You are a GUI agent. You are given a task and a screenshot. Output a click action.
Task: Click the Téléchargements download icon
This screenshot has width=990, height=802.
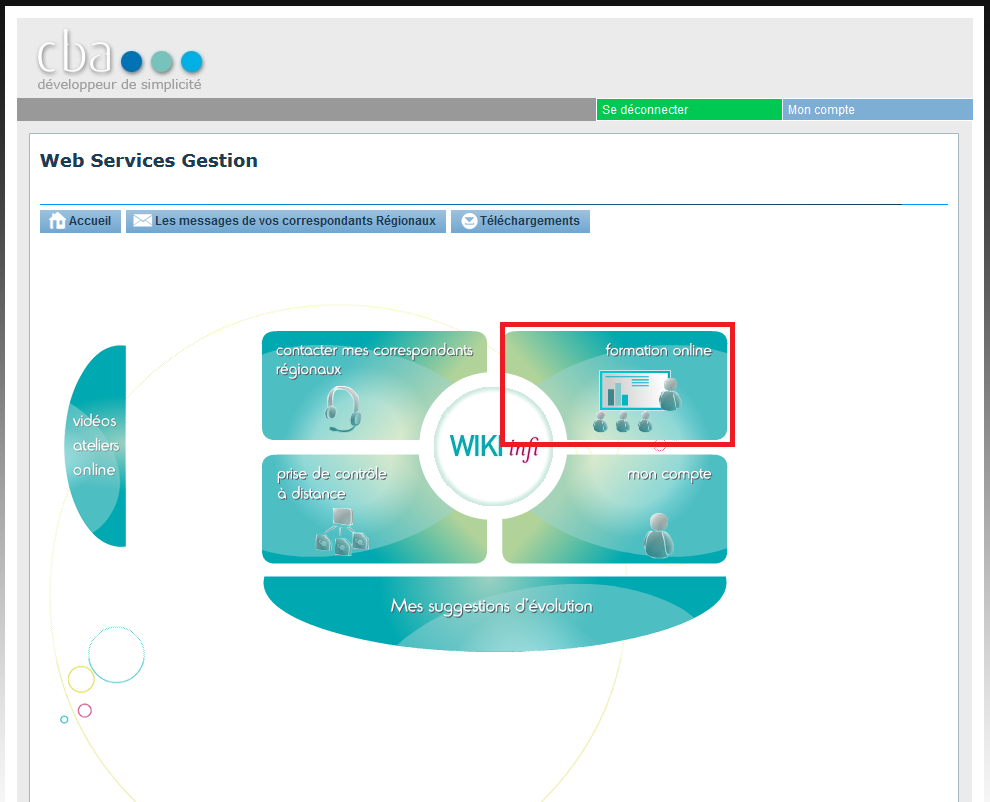[x=469, y=221]
